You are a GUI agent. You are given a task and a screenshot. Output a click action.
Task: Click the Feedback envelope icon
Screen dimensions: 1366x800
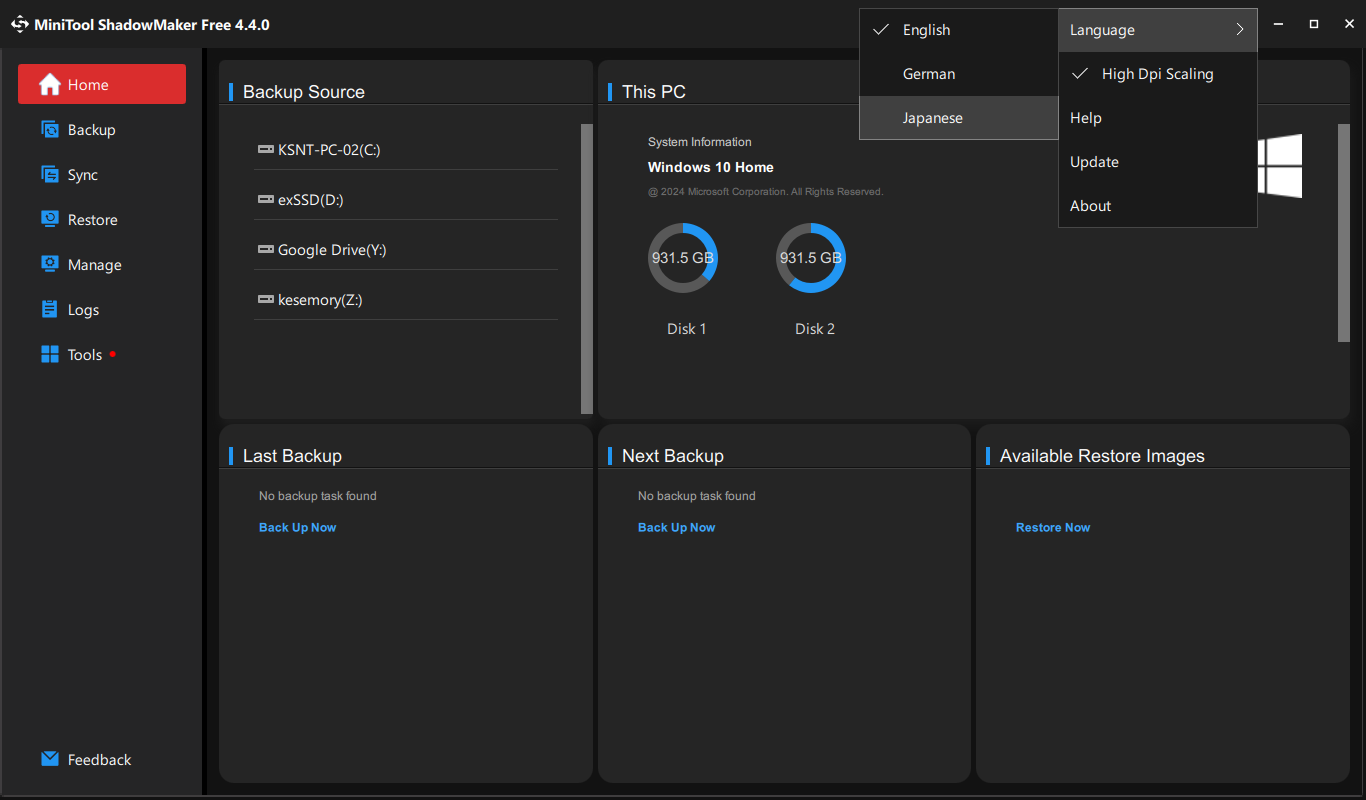tap(50, 760)
